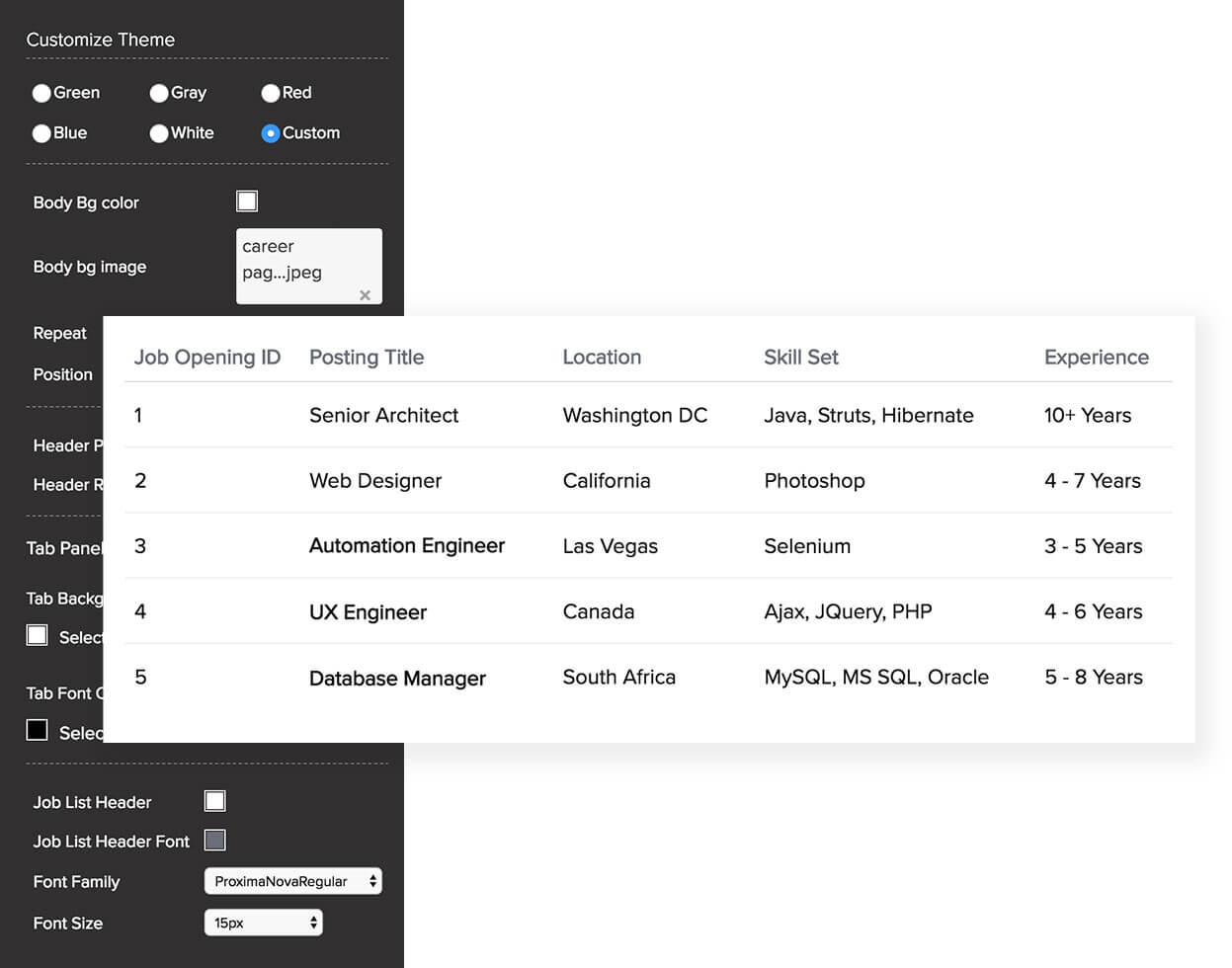Select the Gray theme option
Image resolution: width=1232 pixels, height=968 pixels.
click(159, 93)
